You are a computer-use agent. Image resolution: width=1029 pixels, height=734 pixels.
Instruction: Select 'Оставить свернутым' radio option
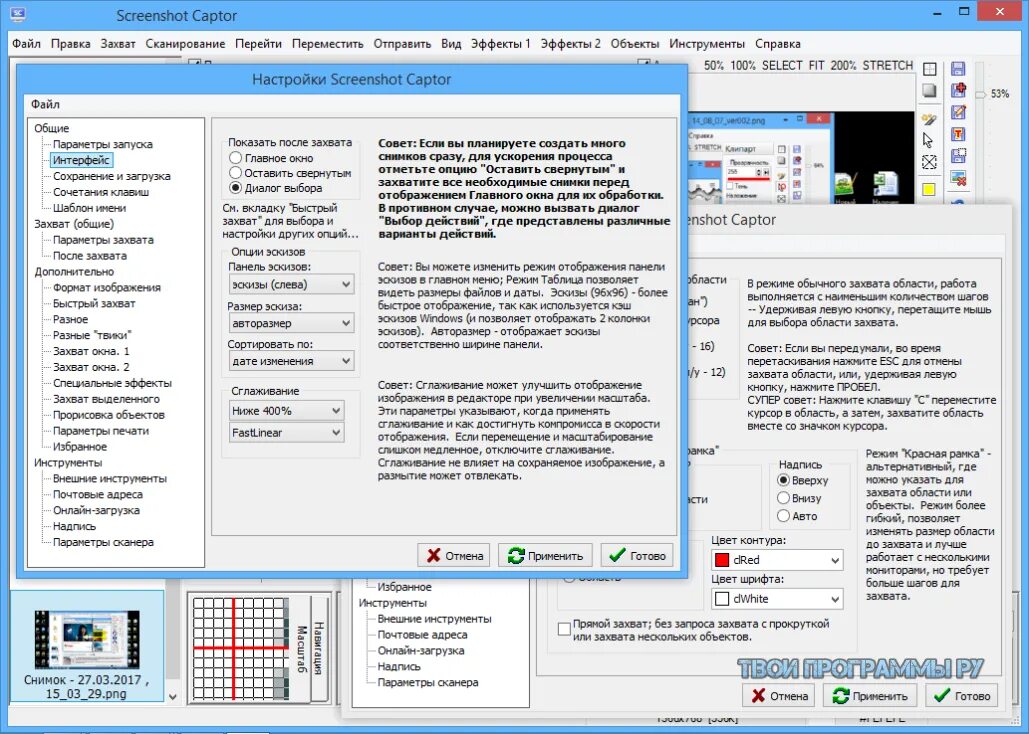236,173
